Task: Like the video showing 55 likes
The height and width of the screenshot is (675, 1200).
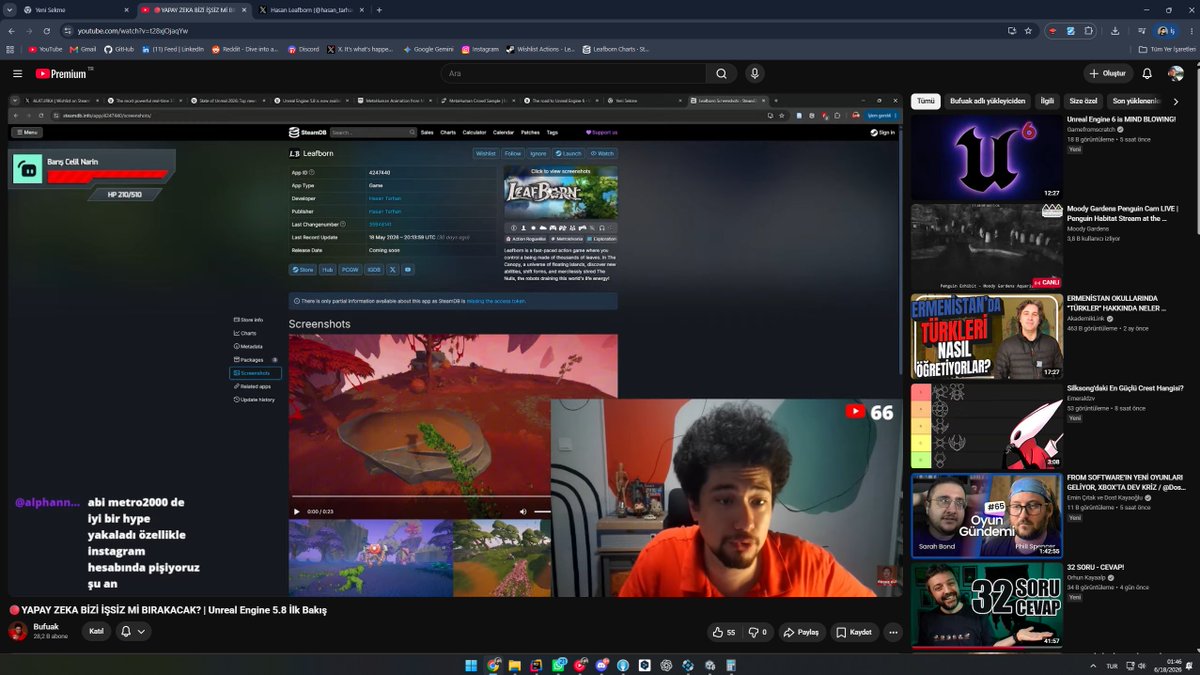Action: 724,632
